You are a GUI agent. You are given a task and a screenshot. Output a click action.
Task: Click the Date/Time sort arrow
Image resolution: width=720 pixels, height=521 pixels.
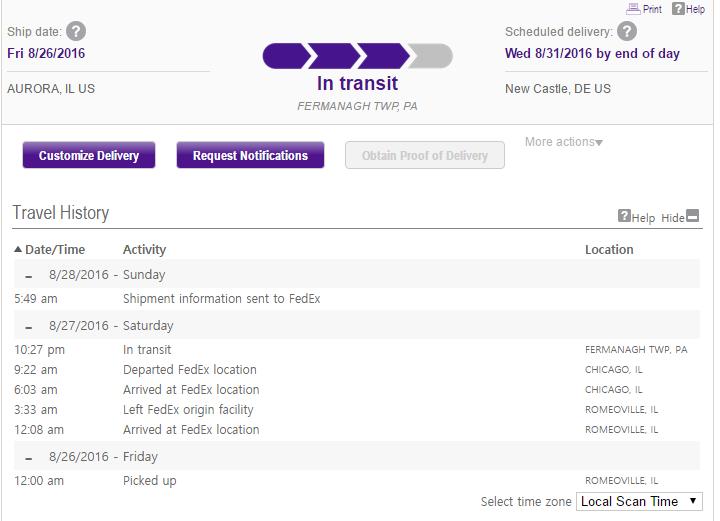[18, 250]
